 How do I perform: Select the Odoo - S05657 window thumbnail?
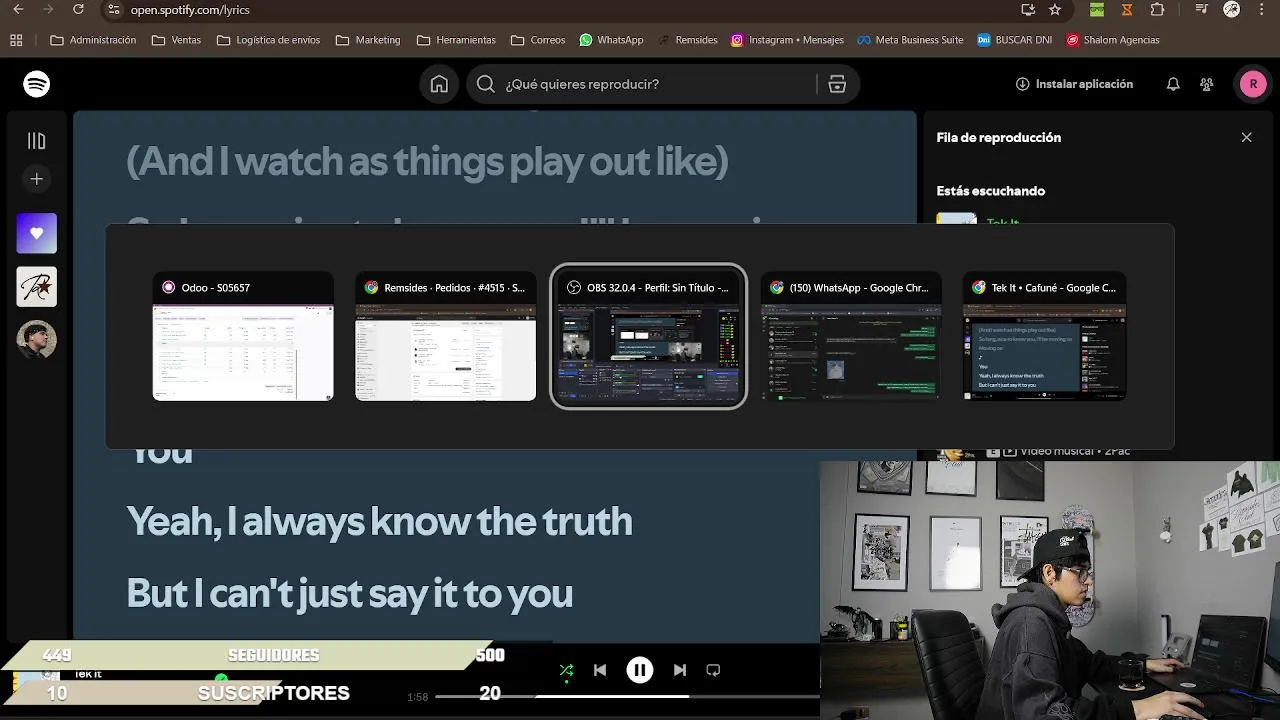243,337
